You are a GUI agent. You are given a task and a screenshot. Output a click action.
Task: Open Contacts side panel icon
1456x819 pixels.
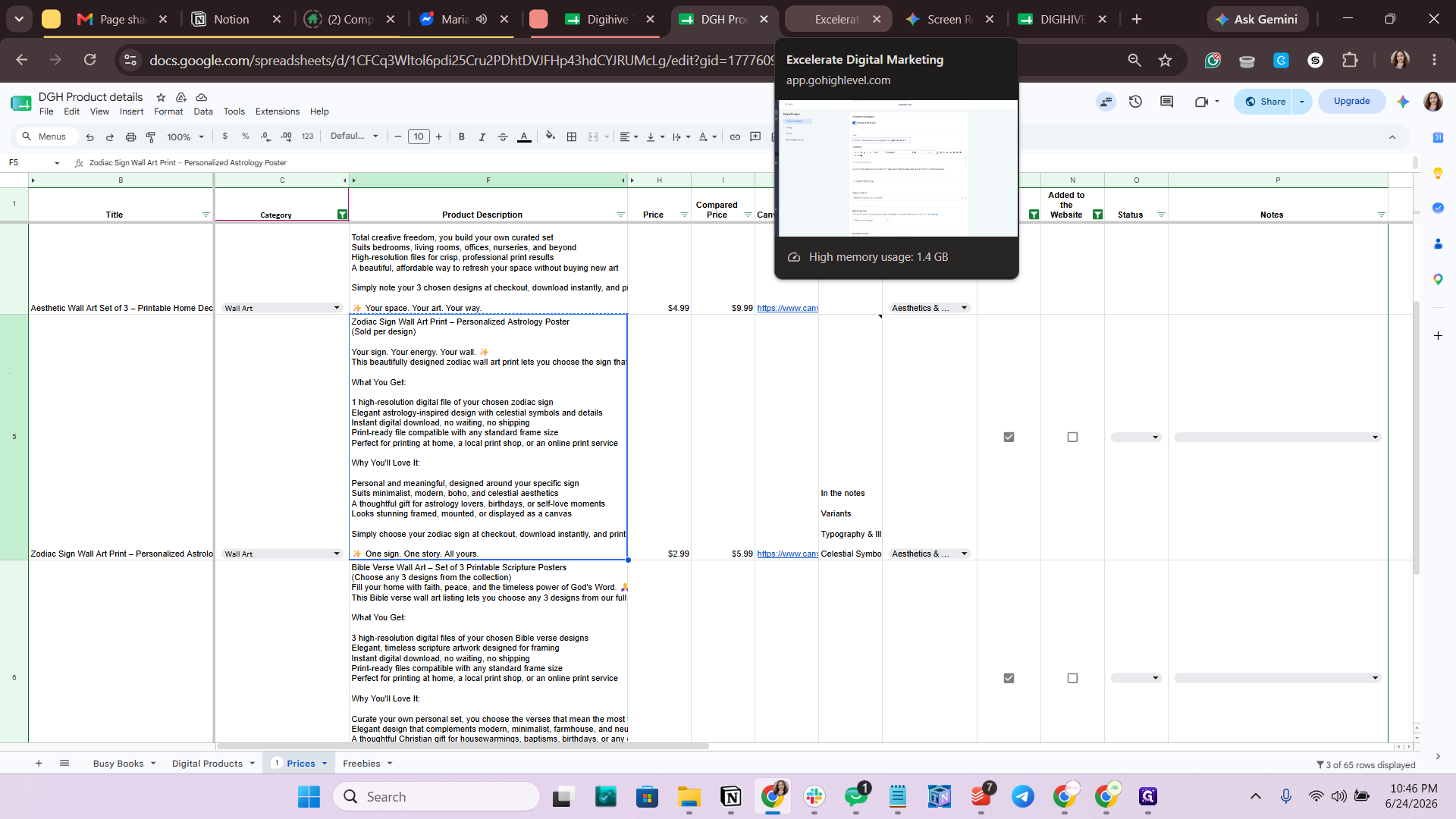click(1438, 243)
